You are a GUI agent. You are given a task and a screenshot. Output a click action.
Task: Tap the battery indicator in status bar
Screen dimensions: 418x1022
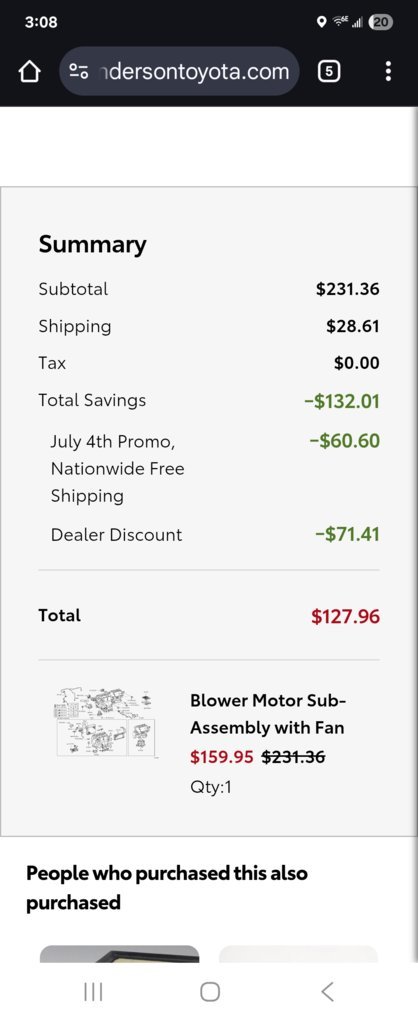[381, 22]
